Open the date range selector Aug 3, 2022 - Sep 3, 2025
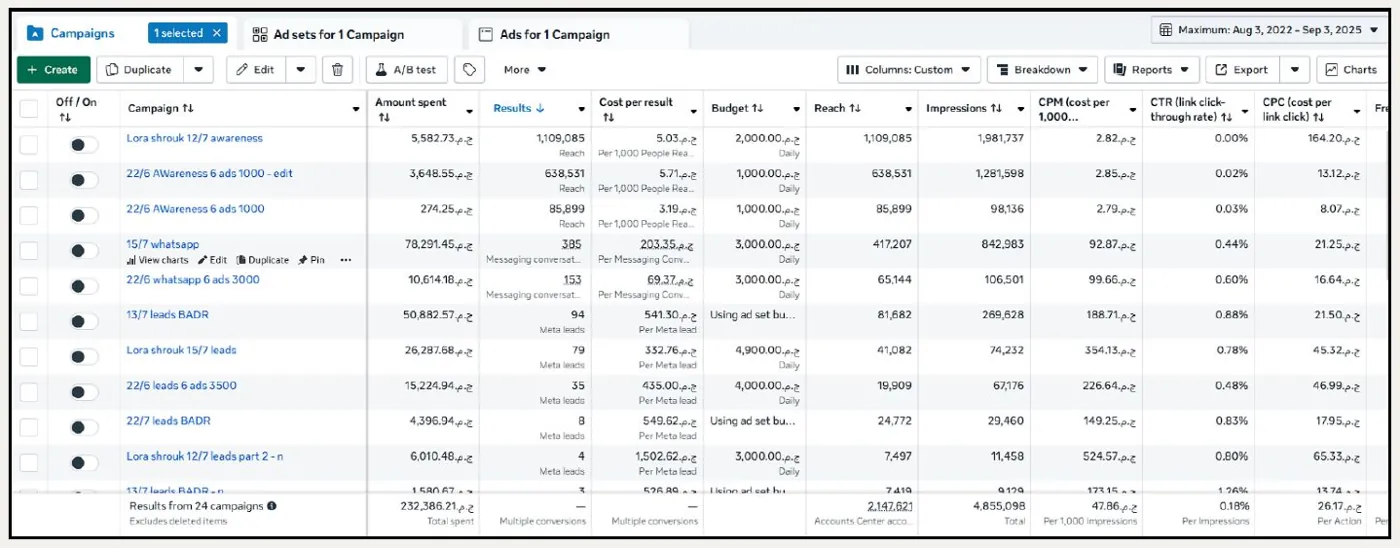 tap(1269, 30)
